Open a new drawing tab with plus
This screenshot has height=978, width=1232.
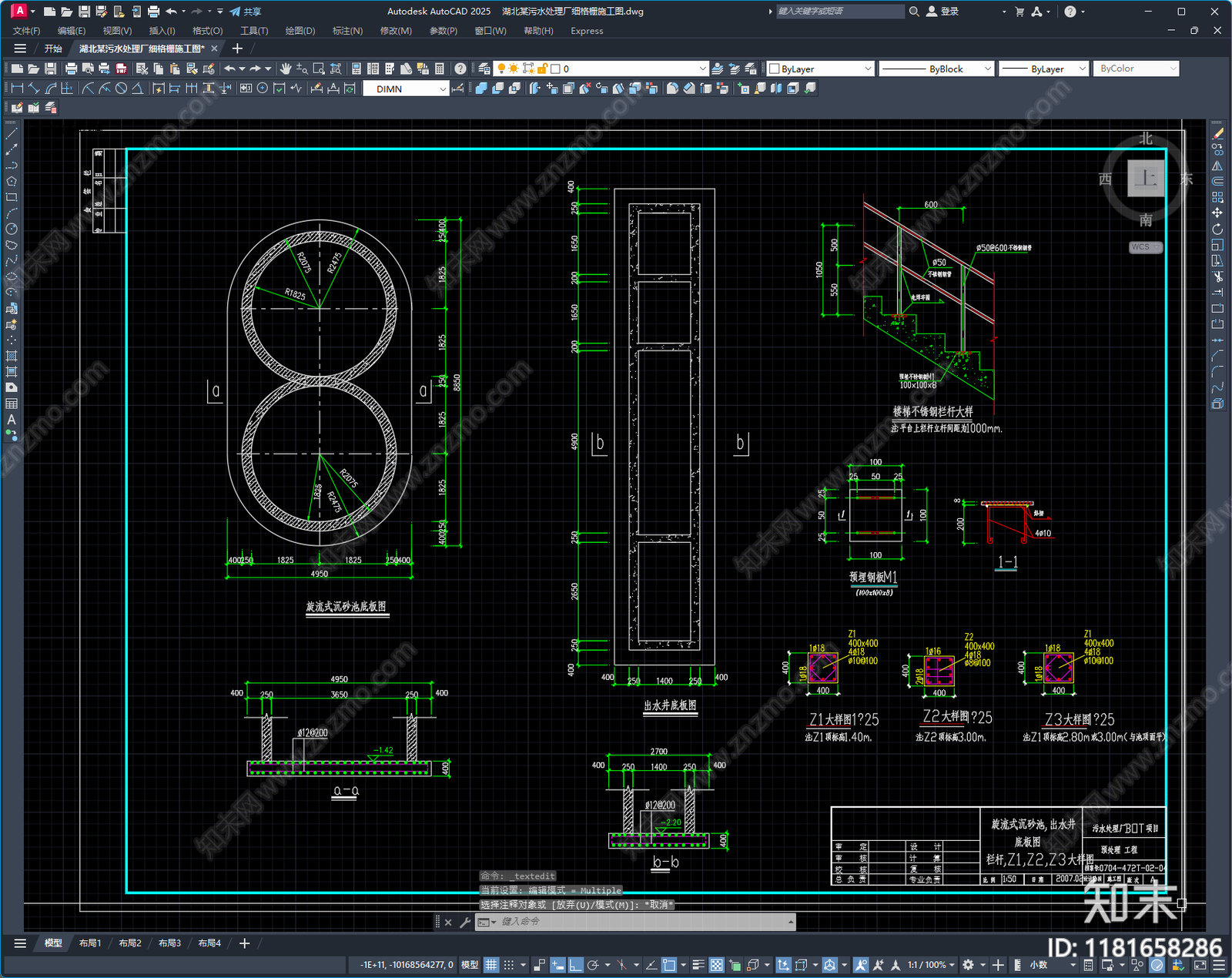pos(237,49)
